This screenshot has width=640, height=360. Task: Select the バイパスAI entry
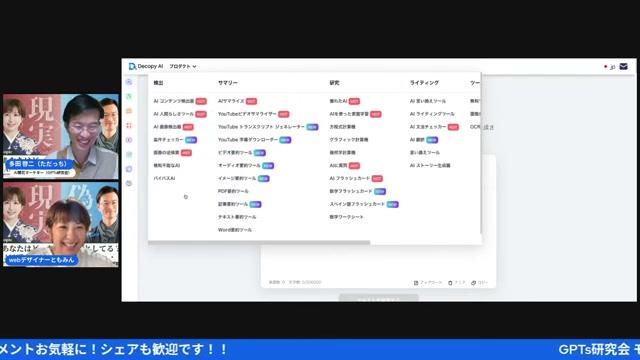click(164, 178)
